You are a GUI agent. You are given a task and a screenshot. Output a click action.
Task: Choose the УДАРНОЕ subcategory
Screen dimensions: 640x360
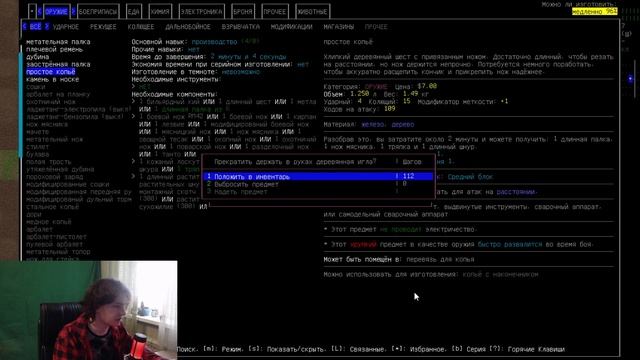66,27
